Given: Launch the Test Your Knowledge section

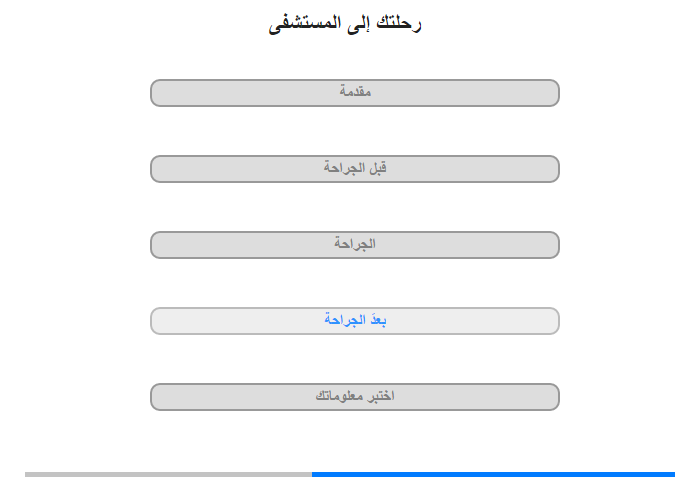Looking at the screenshot, I should click(354, 397).
